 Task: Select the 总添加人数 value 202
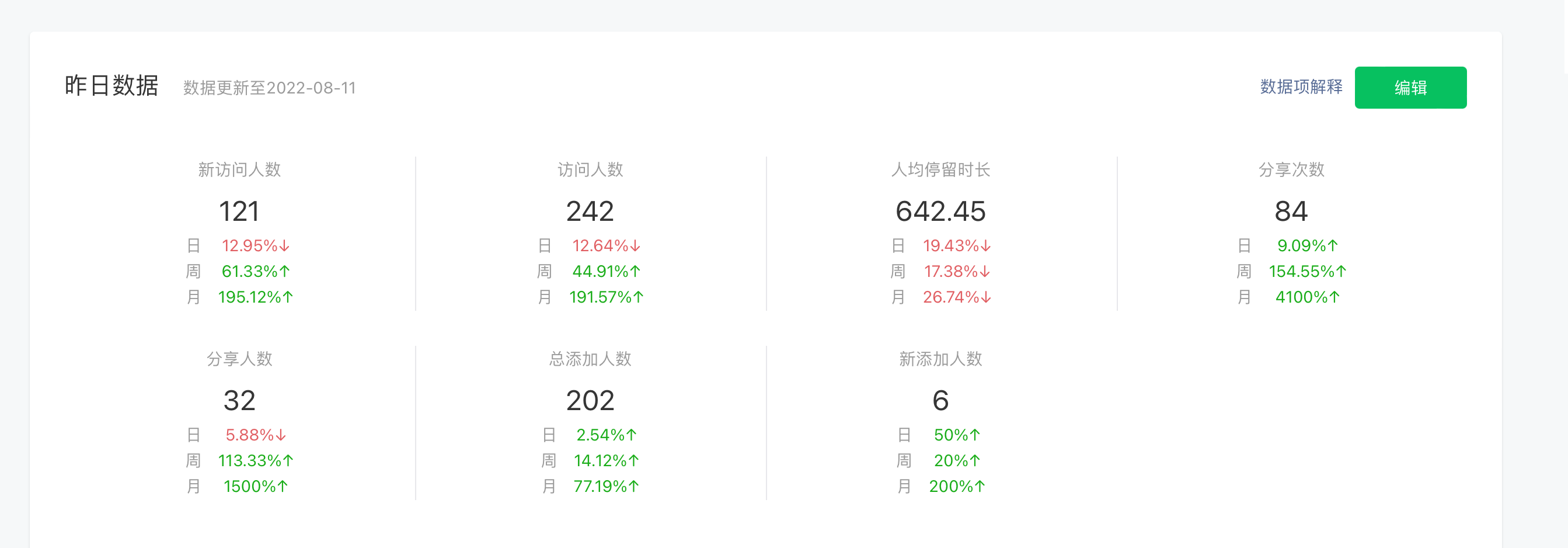point(590,401)
